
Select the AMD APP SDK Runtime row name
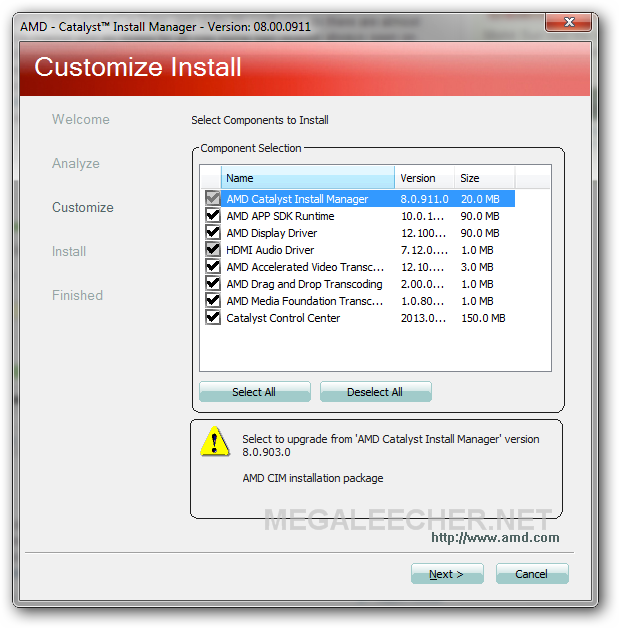coord(280,216)
